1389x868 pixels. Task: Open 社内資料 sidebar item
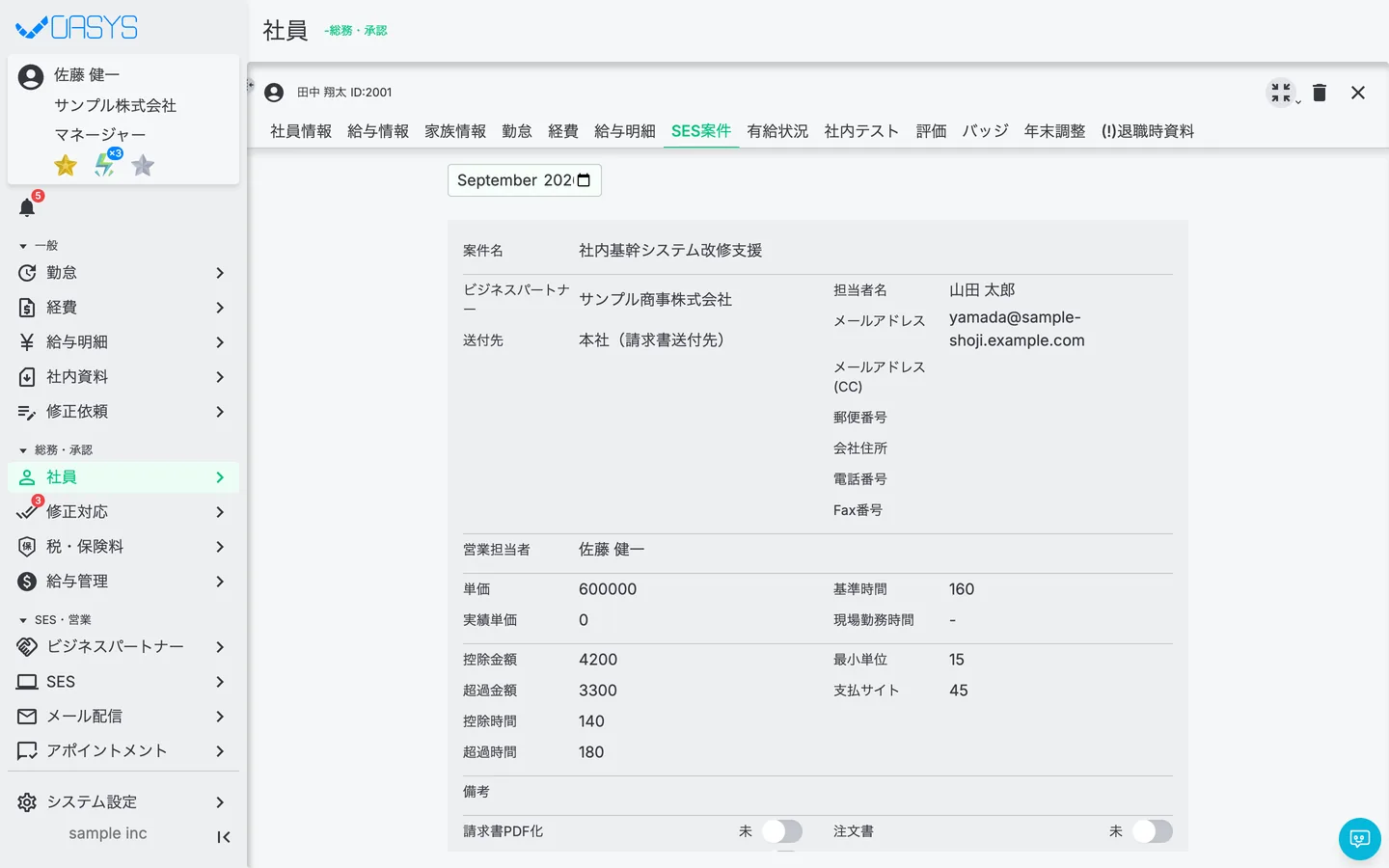pos(123,377)
